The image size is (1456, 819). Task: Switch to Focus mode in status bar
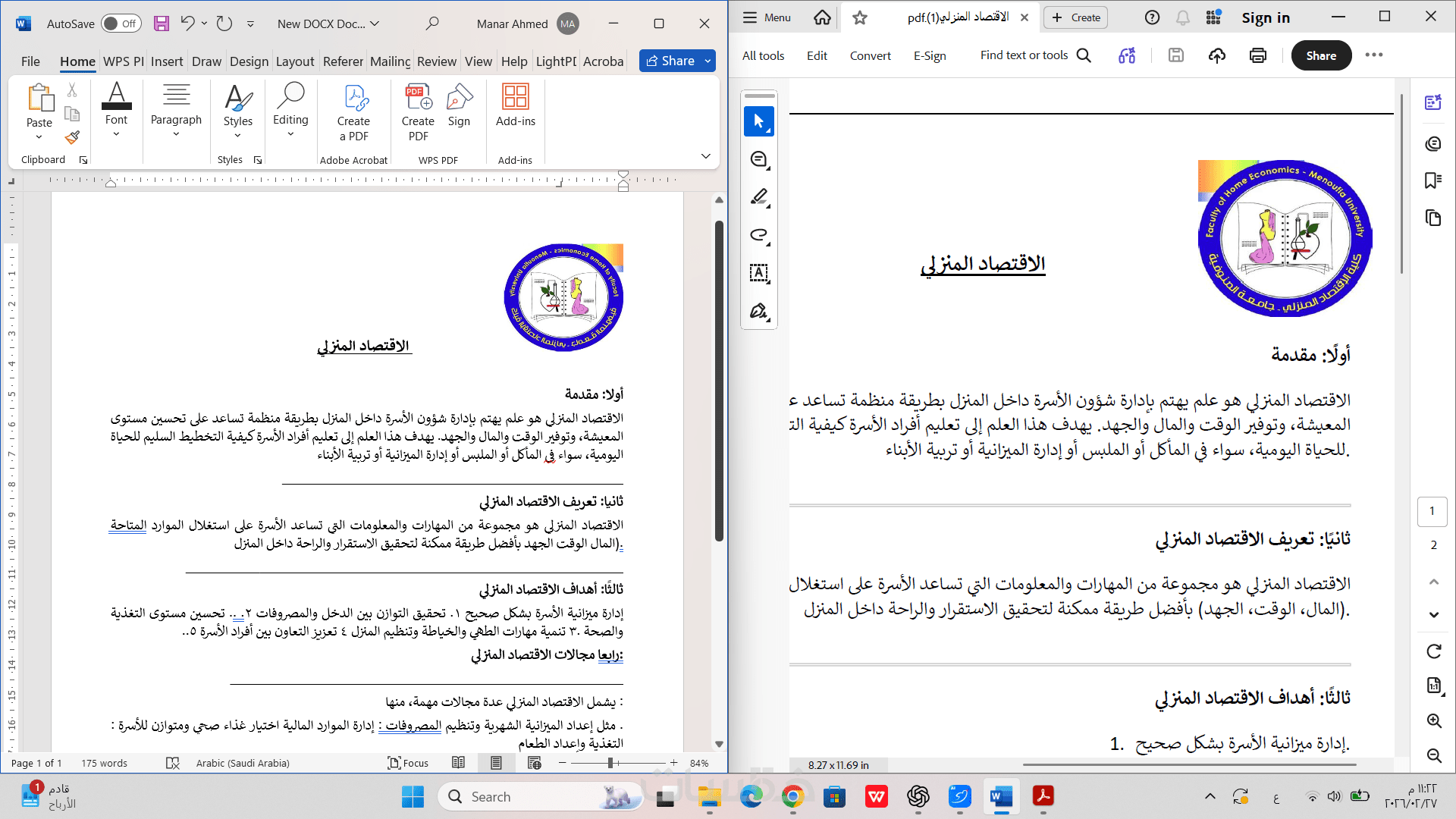click(408, 763)
